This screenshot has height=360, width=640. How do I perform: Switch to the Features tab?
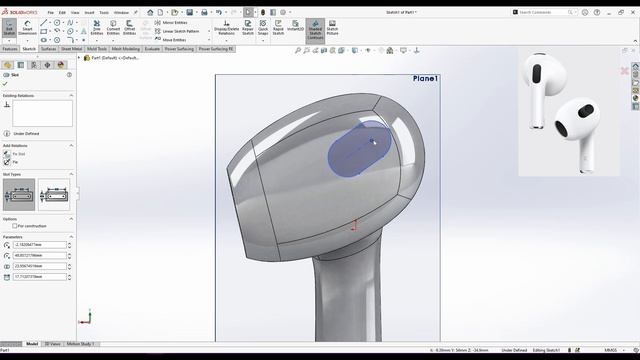(10, 49)
